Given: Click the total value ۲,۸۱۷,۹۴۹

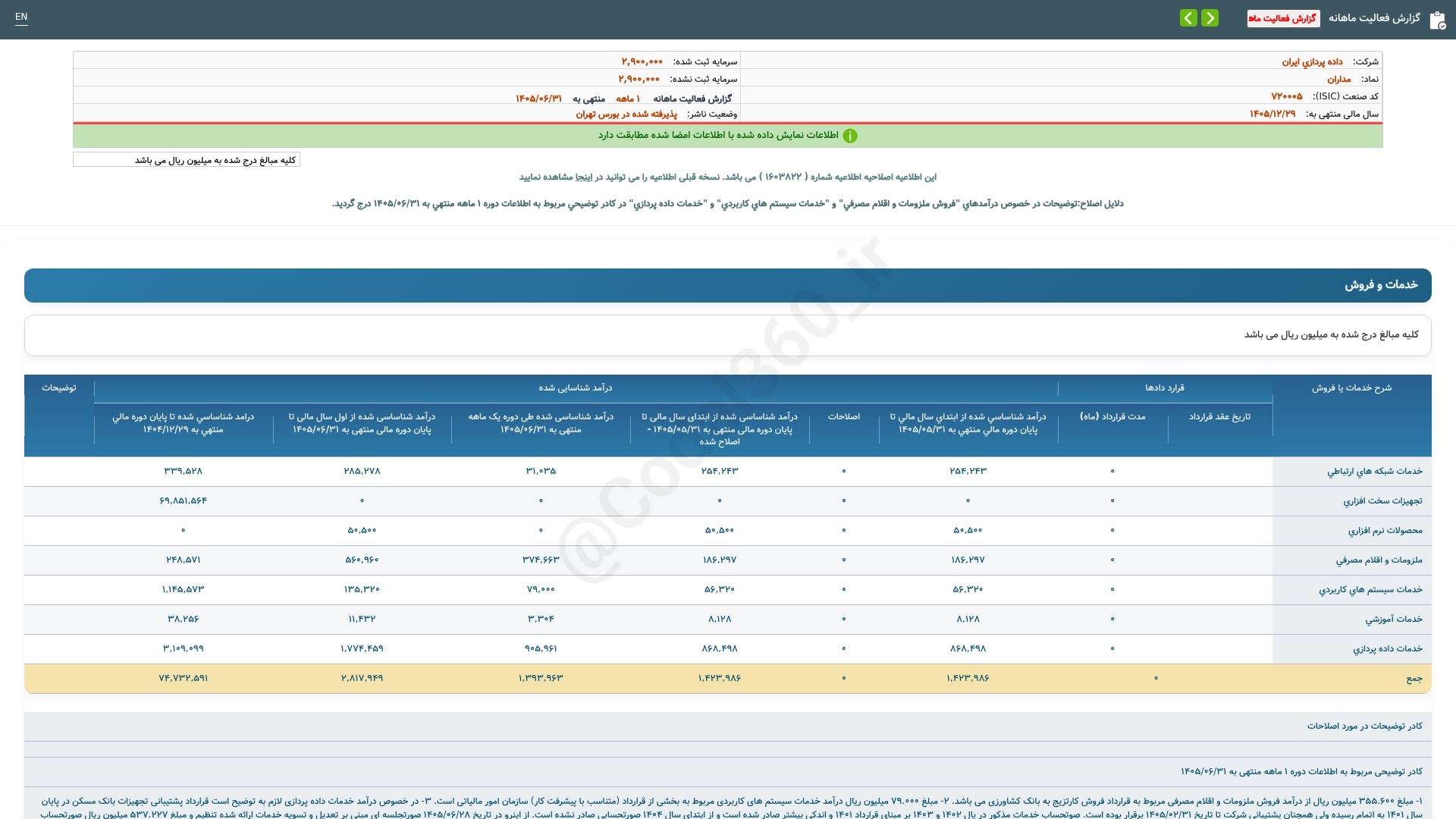Looking at the screenshot, I should (362, 678).
